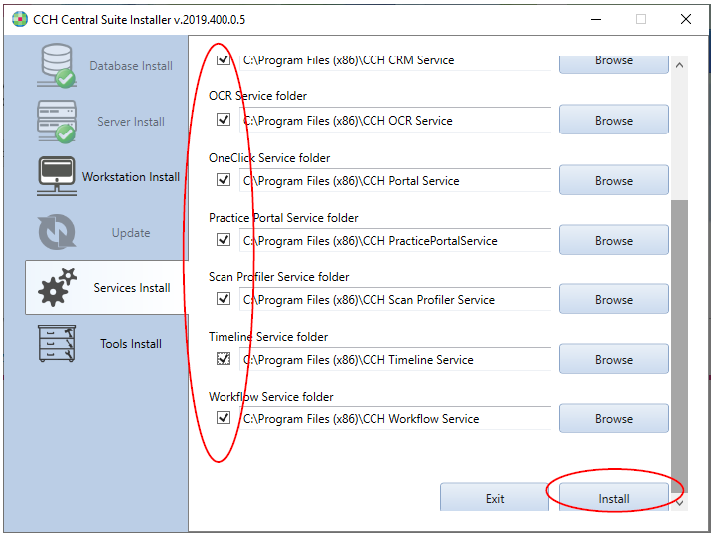Browse for the CCH Portal Service folder
The width and height of the screenshot is (714, 535).
(x=613, y=180)
